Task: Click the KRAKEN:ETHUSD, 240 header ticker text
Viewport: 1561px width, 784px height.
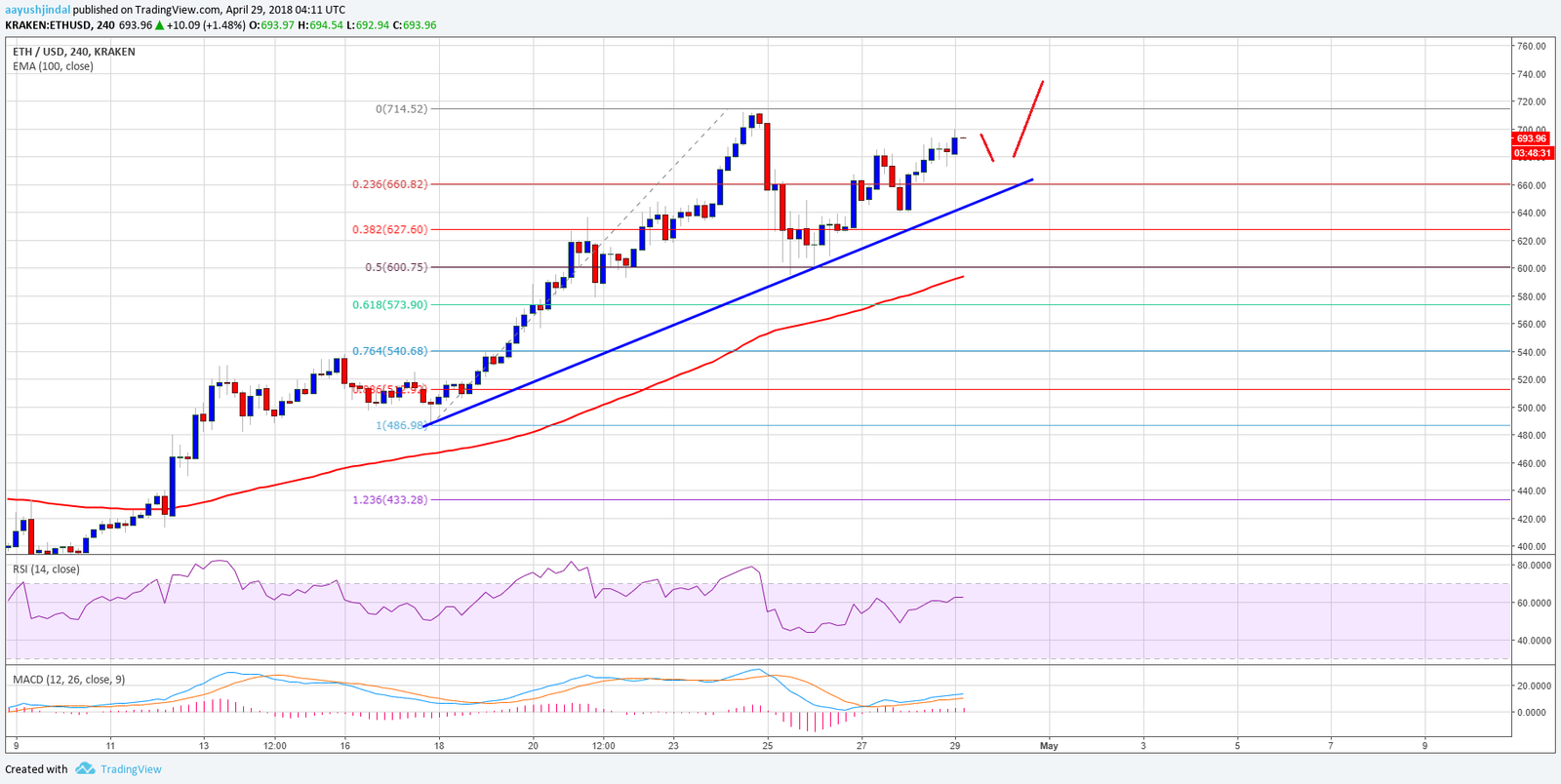Action: pyautogui.click(x=60, y=25)
